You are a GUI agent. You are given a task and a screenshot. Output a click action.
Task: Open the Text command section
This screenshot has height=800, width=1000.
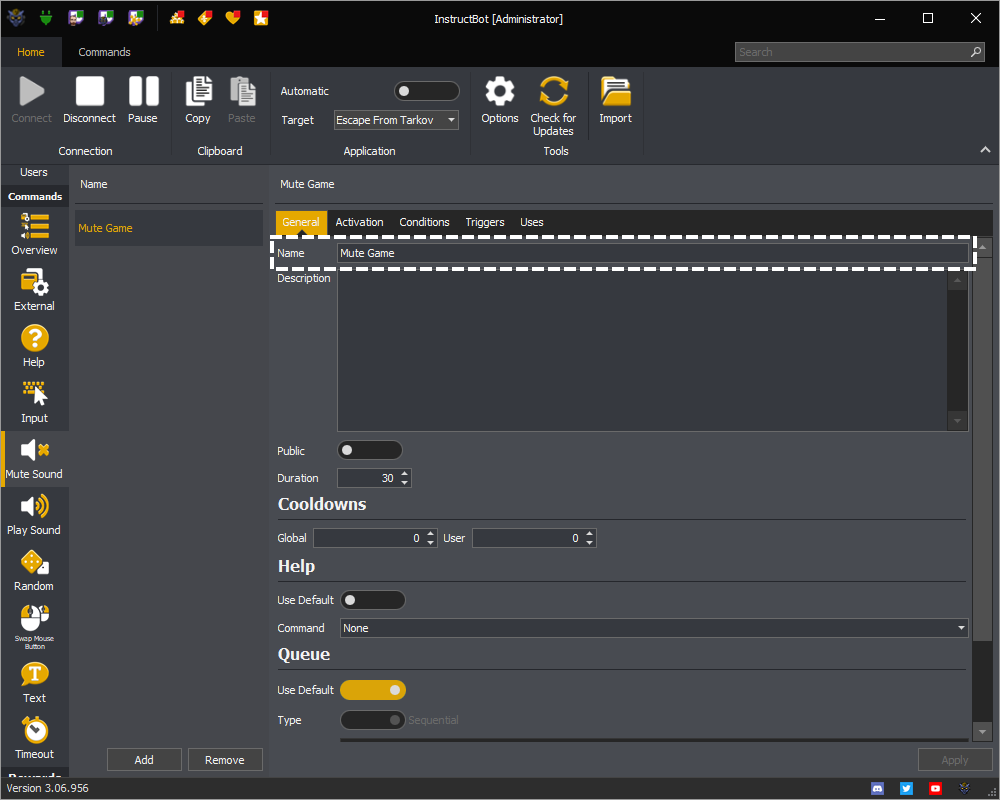(x=34, y=683)
